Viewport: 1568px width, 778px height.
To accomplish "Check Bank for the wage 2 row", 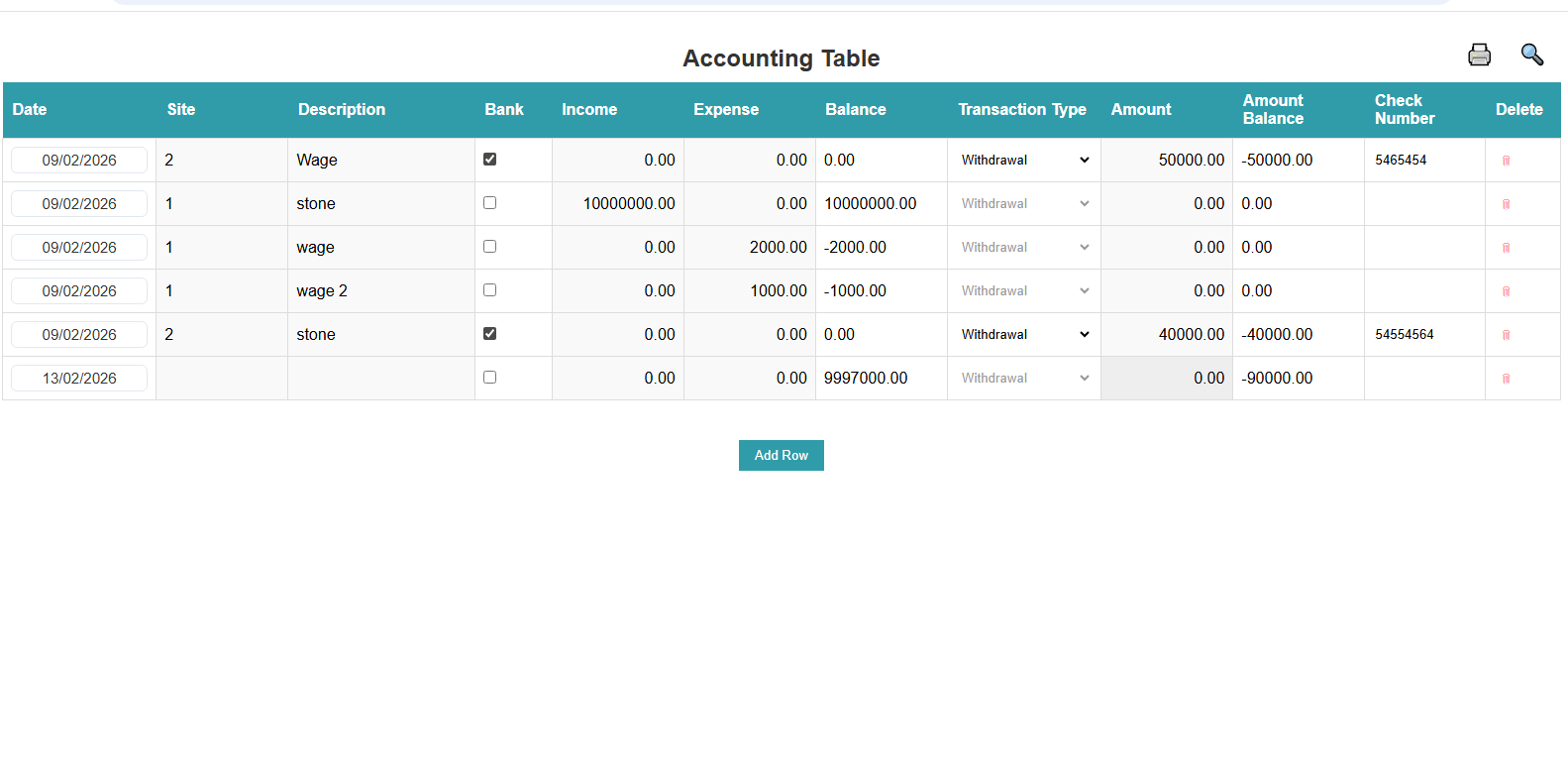I will pos(489,289).
